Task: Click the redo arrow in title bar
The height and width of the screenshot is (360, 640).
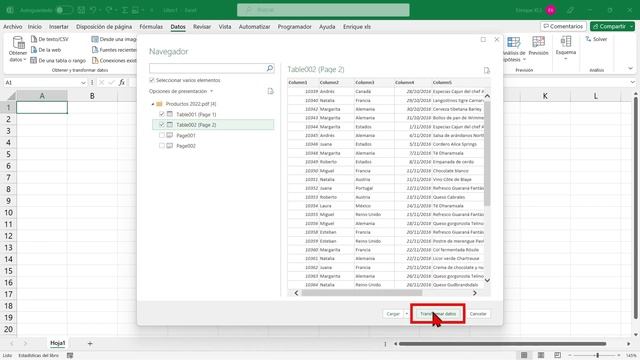Action: (x=109, y=10)
